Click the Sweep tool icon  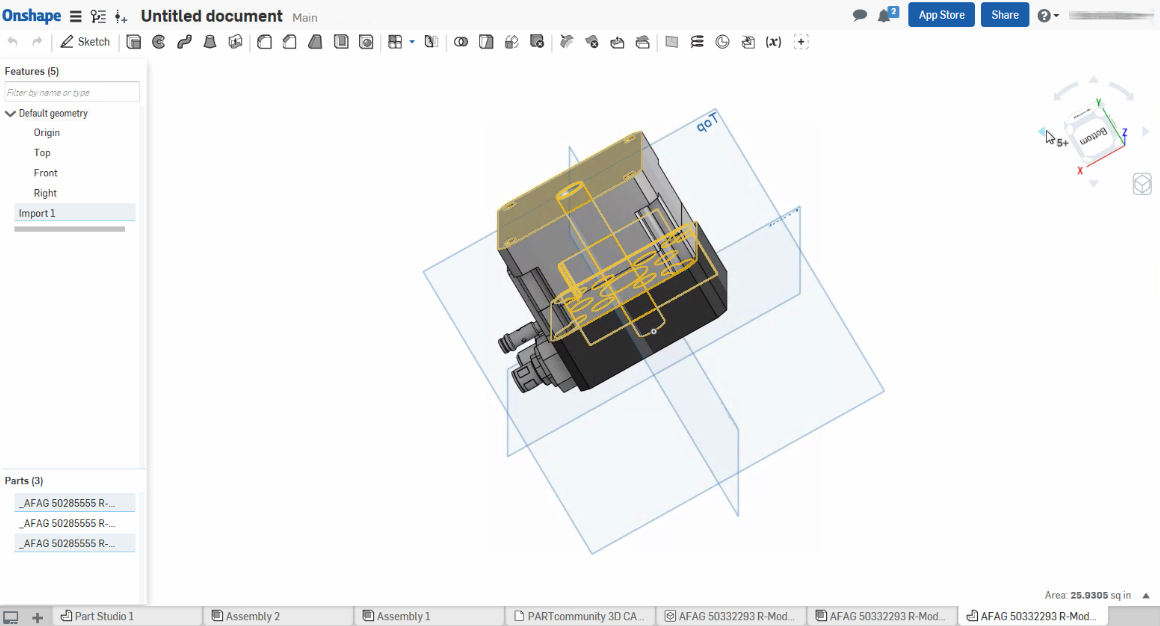click(x=184, y=42)
